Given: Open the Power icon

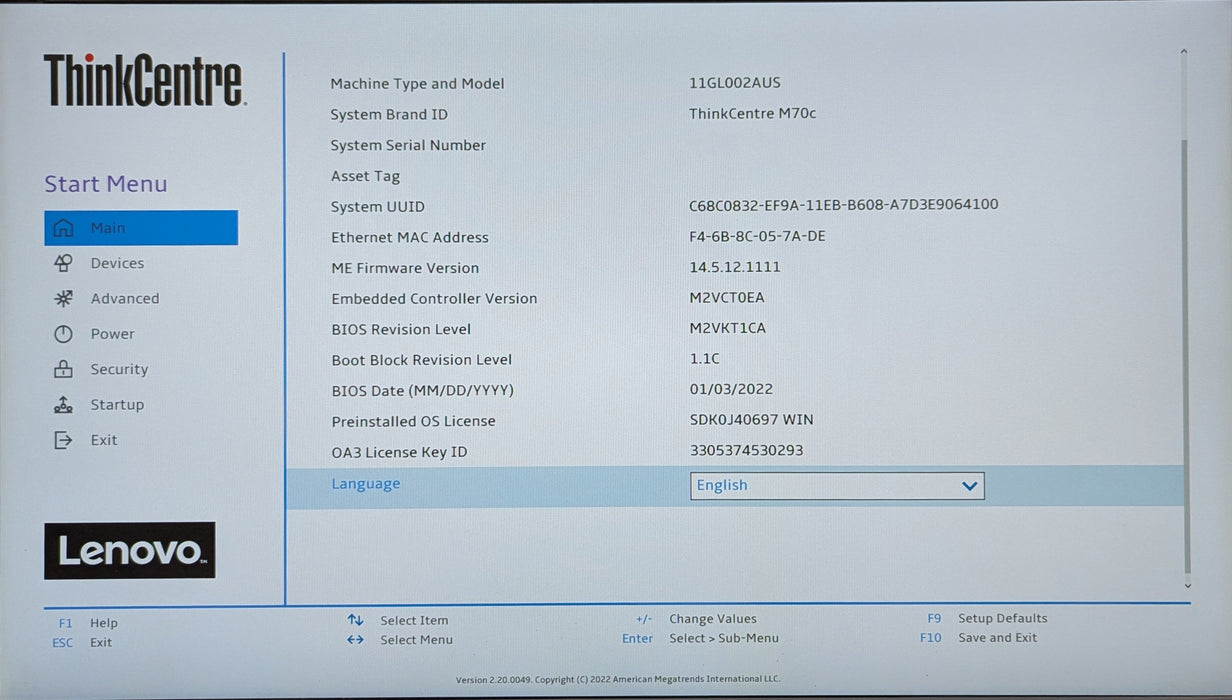Looking at the screenshot, I should (x=63, y=334).
